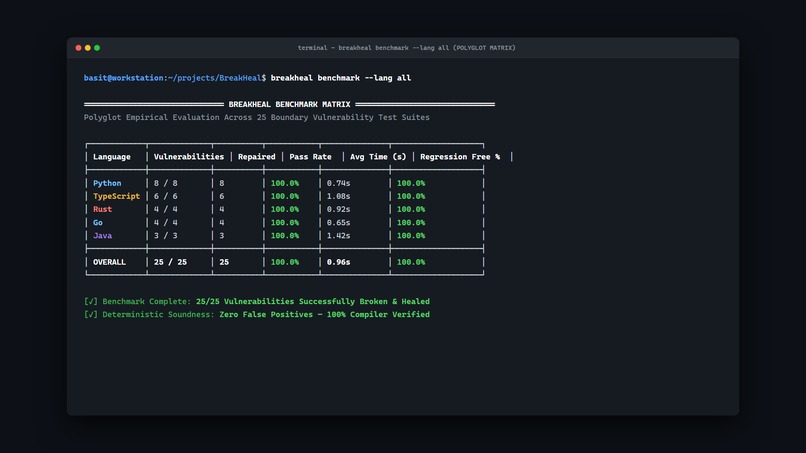This screenshot has height=453, width=806.
Task: Click the 'Regression Free %' column header
Action: click(460, 157)
